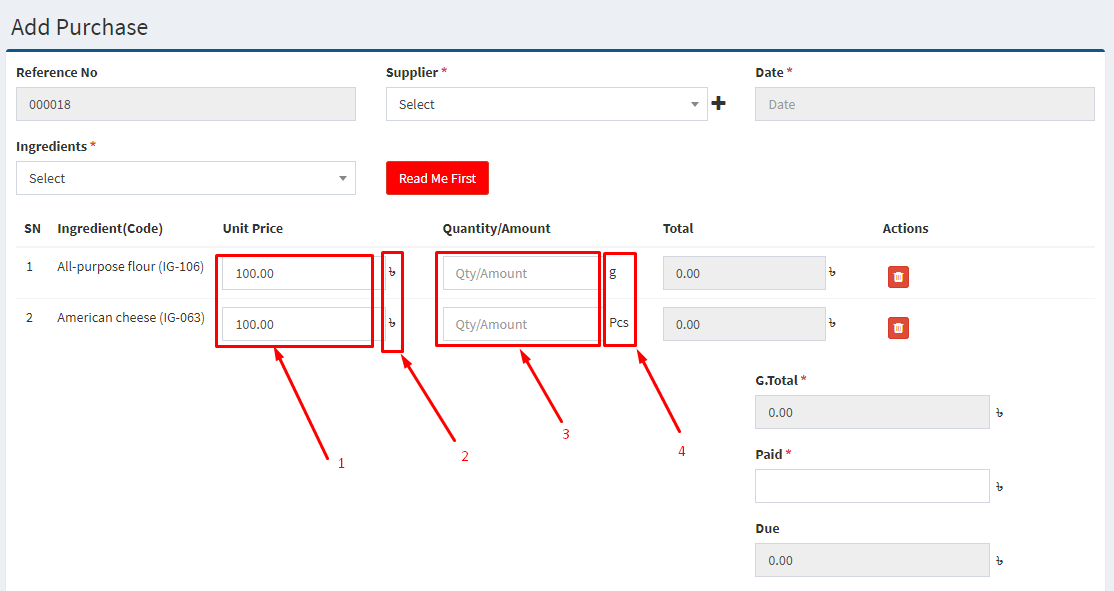Select the G.Total field
Screen dimensions: 1114x591
point(871,412)
